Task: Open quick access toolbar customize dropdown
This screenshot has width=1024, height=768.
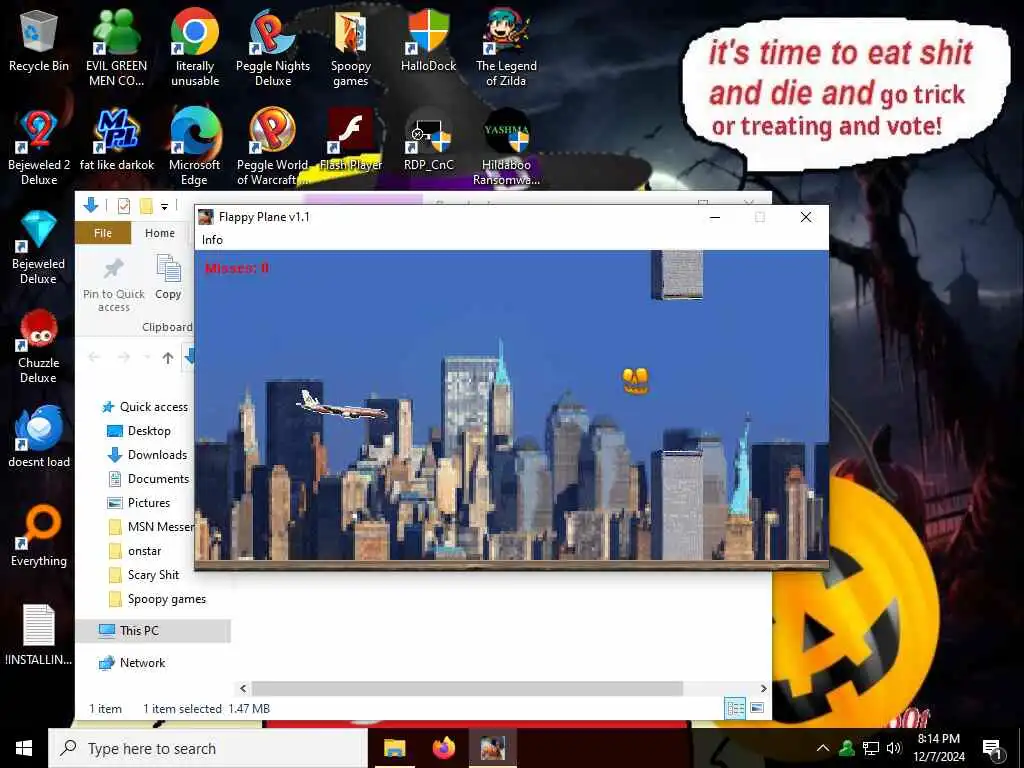Action: pyautogui.click(x=165, y=207)
